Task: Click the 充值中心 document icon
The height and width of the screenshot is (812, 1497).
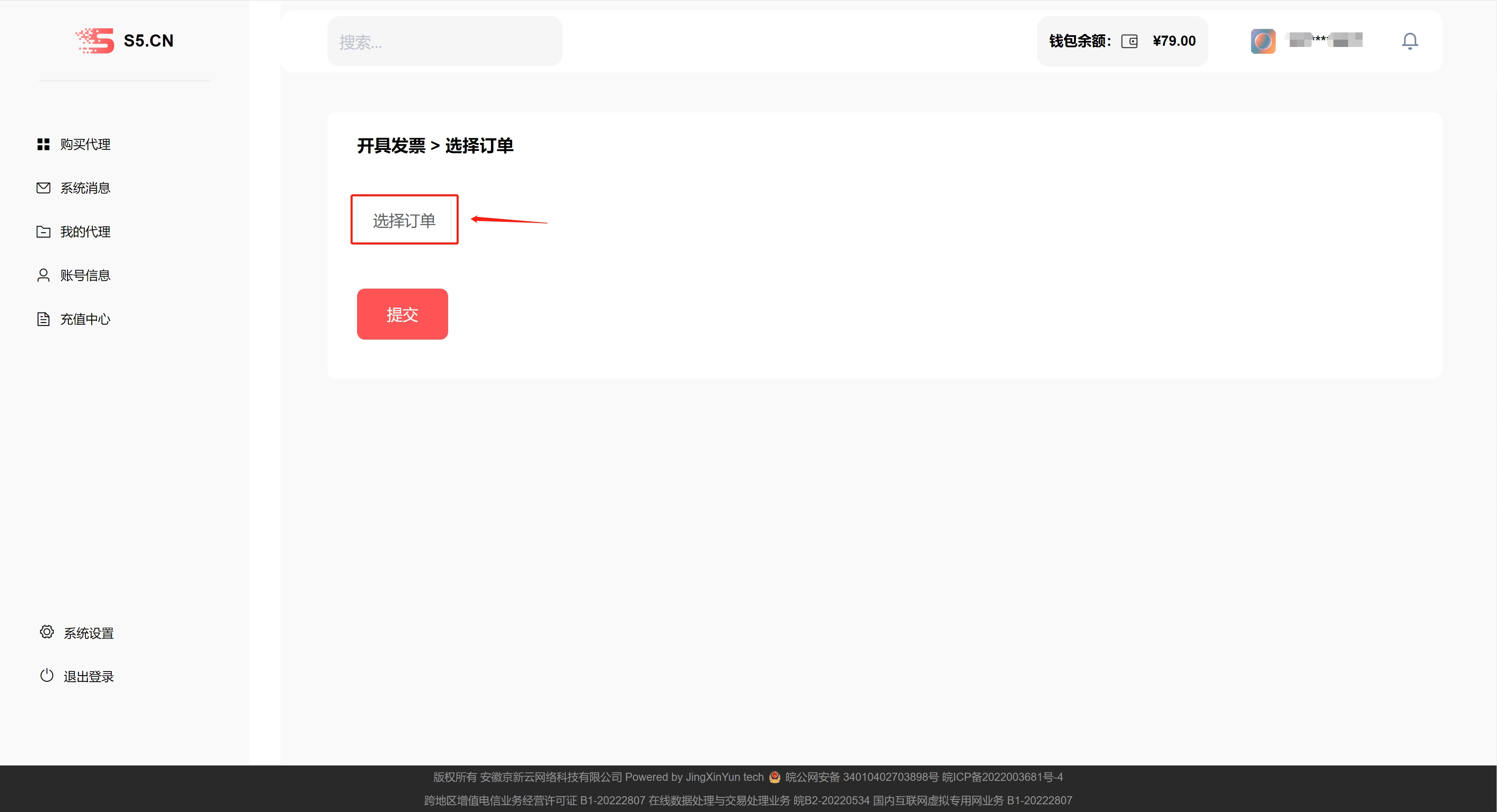Action: [43, 319]
